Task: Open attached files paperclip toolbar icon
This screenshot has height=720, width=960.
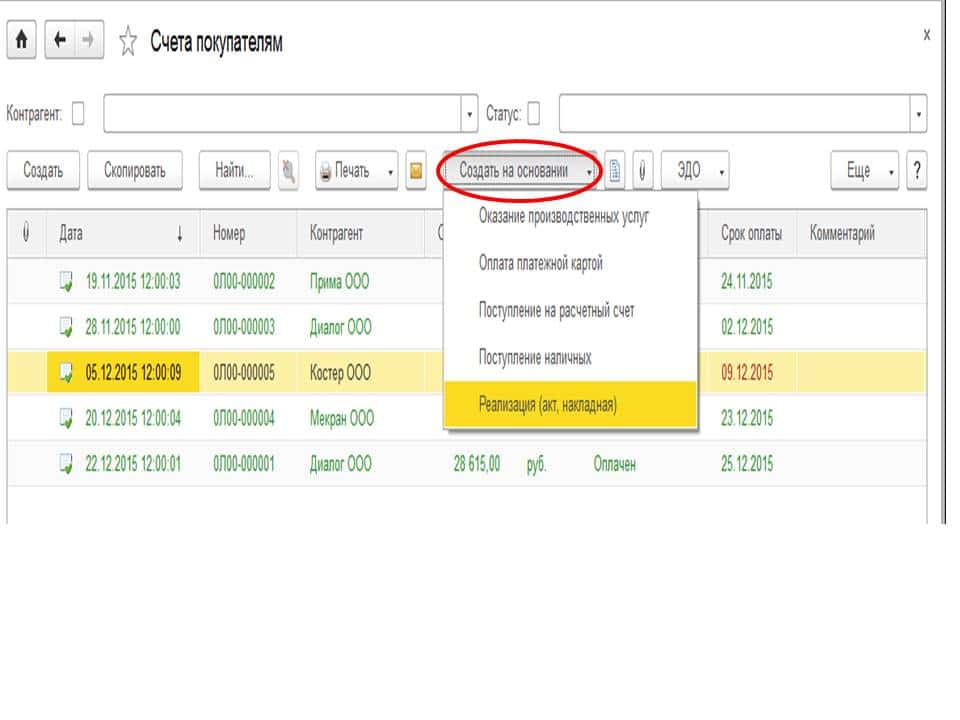Action: (x=642, y=171)
